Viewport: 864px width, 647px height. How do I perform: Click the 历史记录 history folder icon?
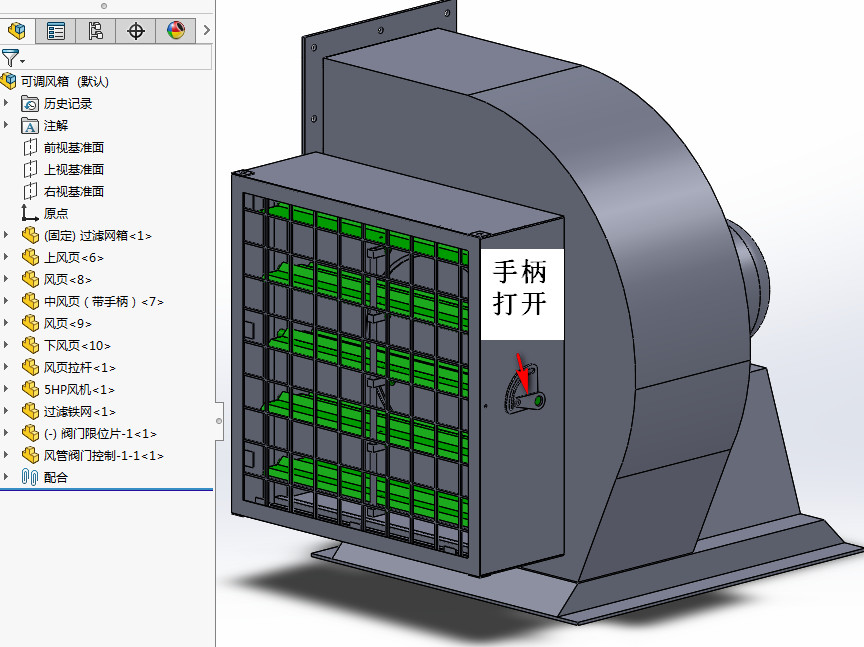[30, 103]
